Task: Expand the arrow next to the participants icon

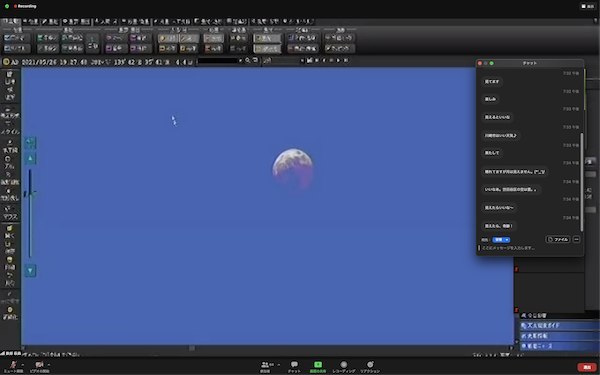Action: 279,365
